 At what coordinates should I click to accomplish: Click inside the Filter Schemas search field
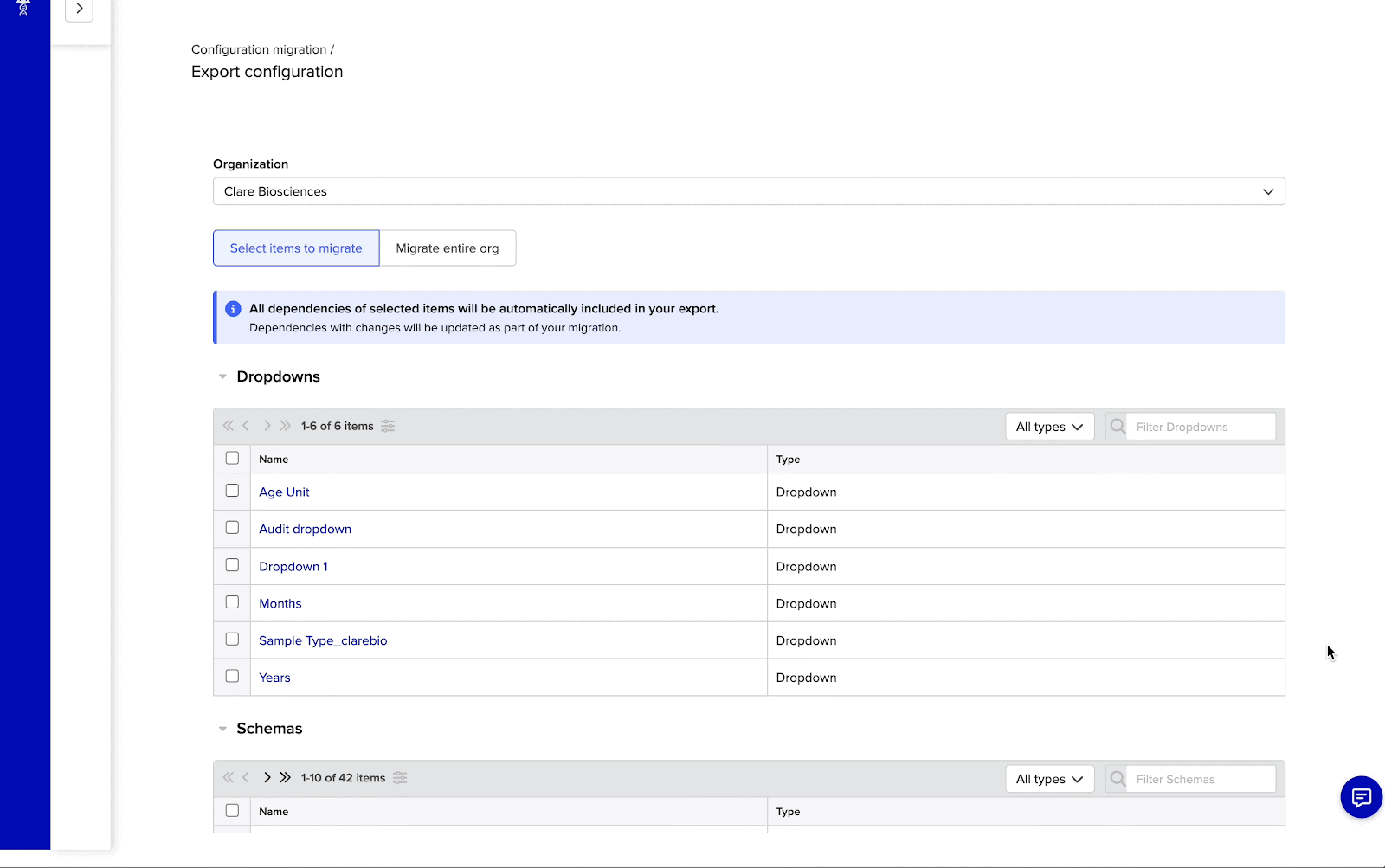[x=1199, y=778]
